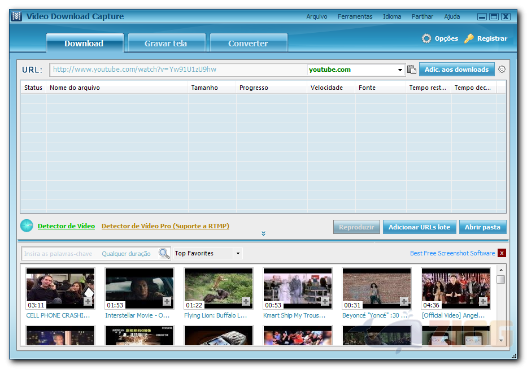527x369 pixels.
Task: Click the URL input field
Action: tap(178, 70)
